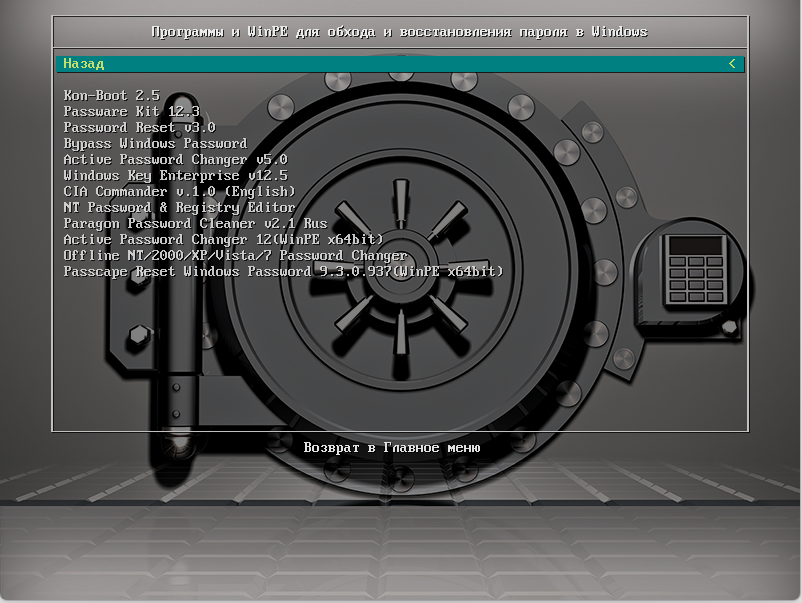Click the menu title header text

tap(399, 31)
